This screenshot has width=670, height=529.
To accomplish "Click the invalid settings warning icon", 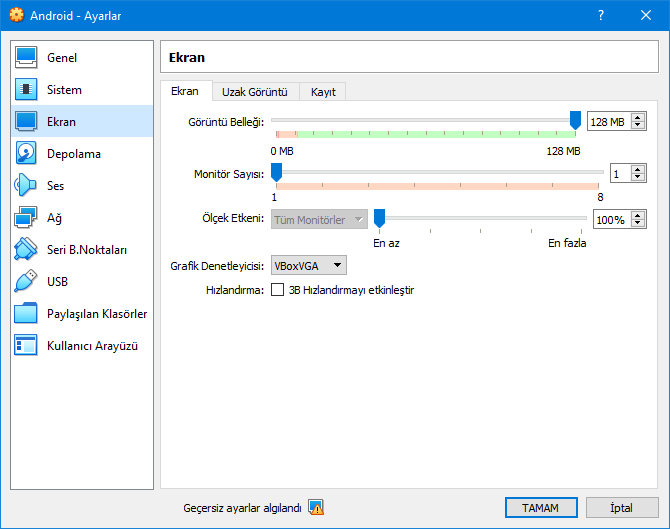I will (316, 508).
